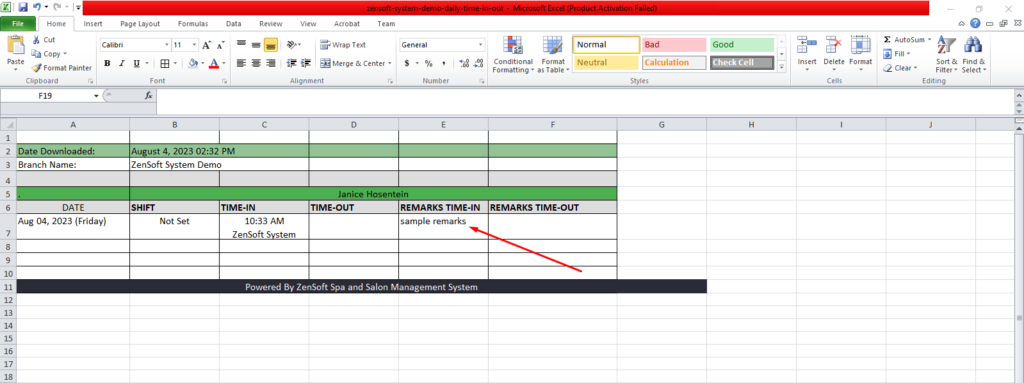The image size is (1024, 383).
Task: Open Find & Select binoculars menu
Action: pos(974,54)
